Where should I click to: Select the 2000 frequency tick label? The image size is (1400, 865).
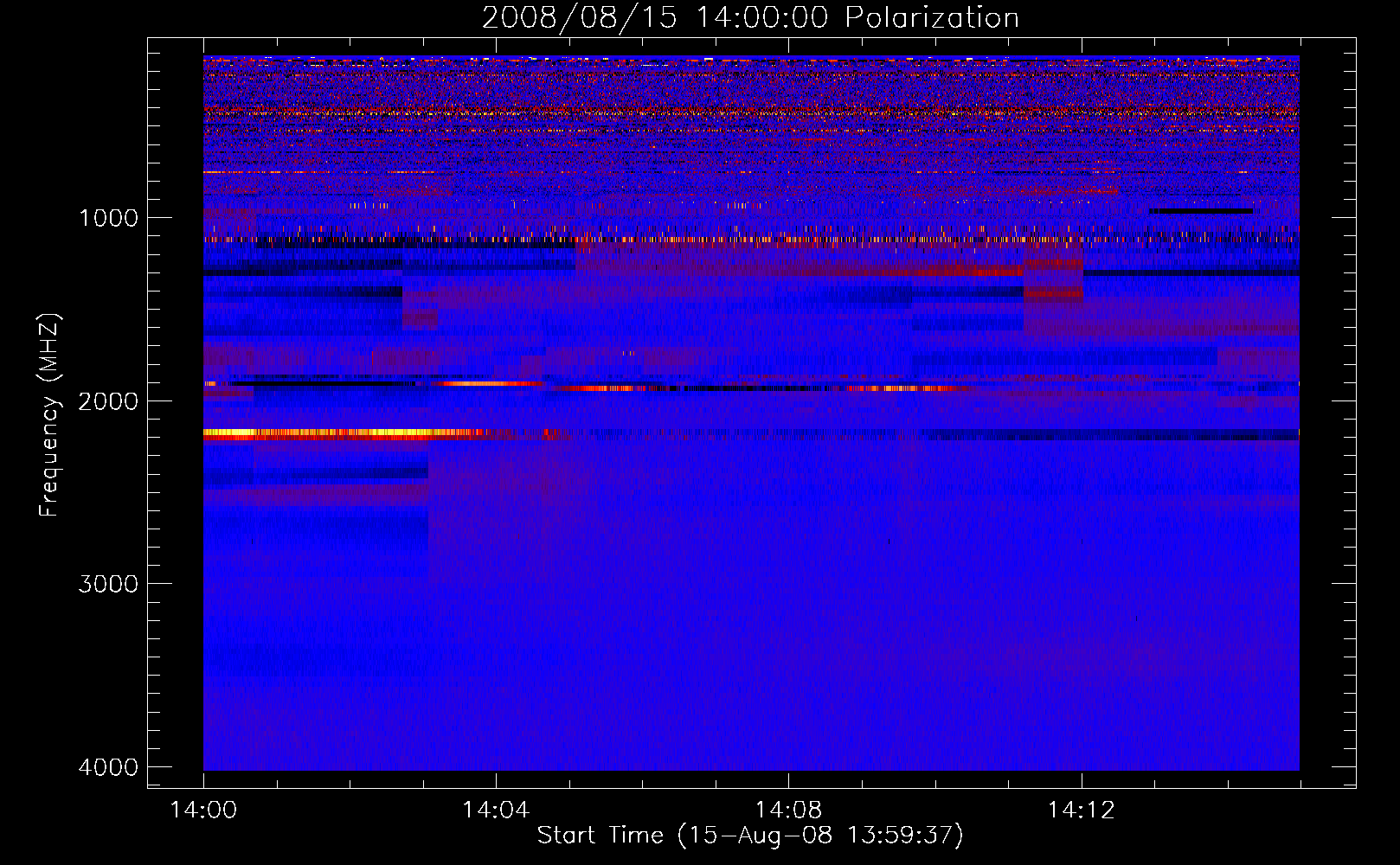108,400
